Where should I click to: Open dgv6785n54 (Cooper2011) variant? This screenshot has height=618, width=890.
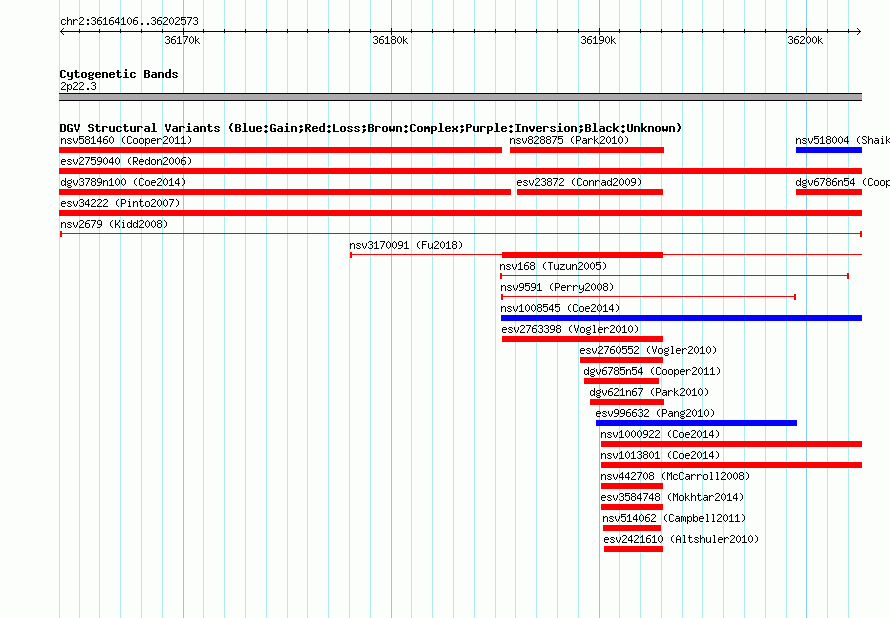click(652, 371)
